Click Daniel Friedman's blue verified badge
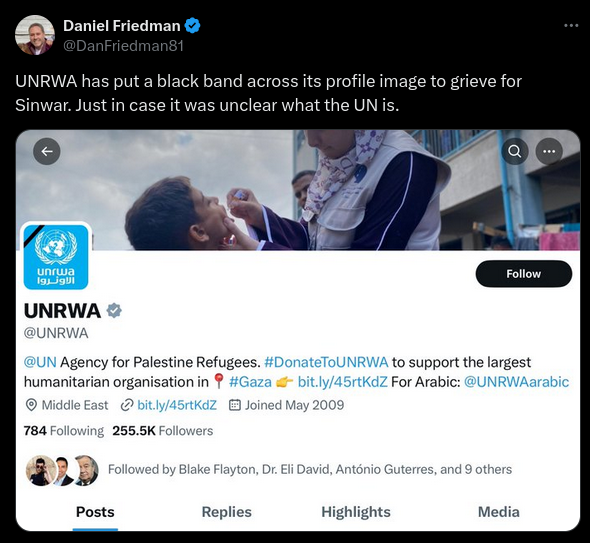The width and height of the screenshot is (590, 543). click(x=193, y=26)
